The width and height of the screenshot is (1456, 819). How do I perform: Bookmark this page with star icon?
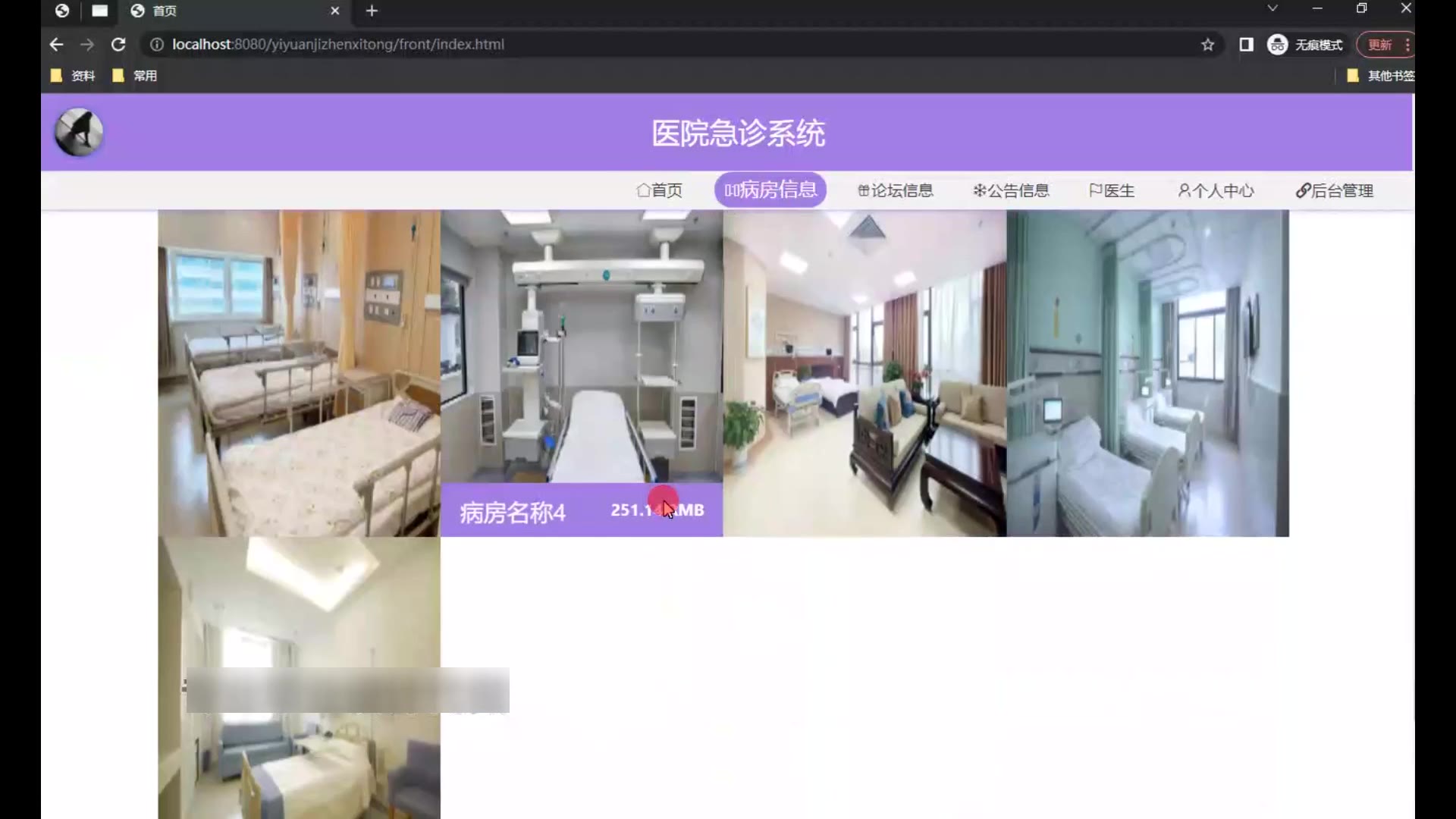1207,45
